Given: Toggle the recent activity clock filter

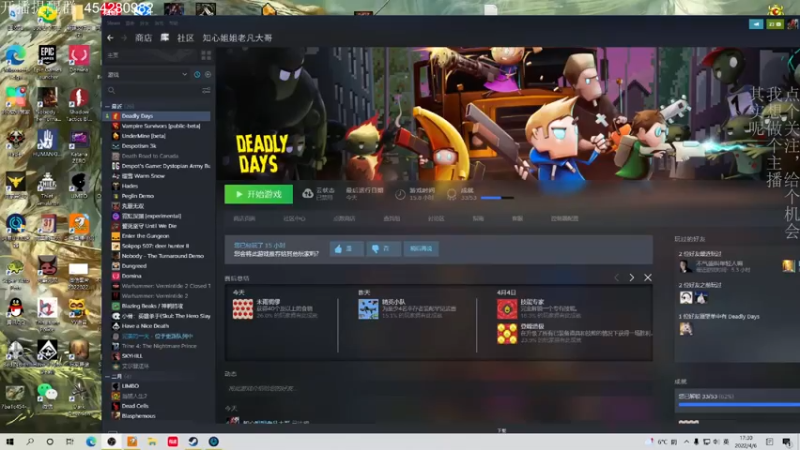Looking at the screenshot, I should [x=197, y=74].
